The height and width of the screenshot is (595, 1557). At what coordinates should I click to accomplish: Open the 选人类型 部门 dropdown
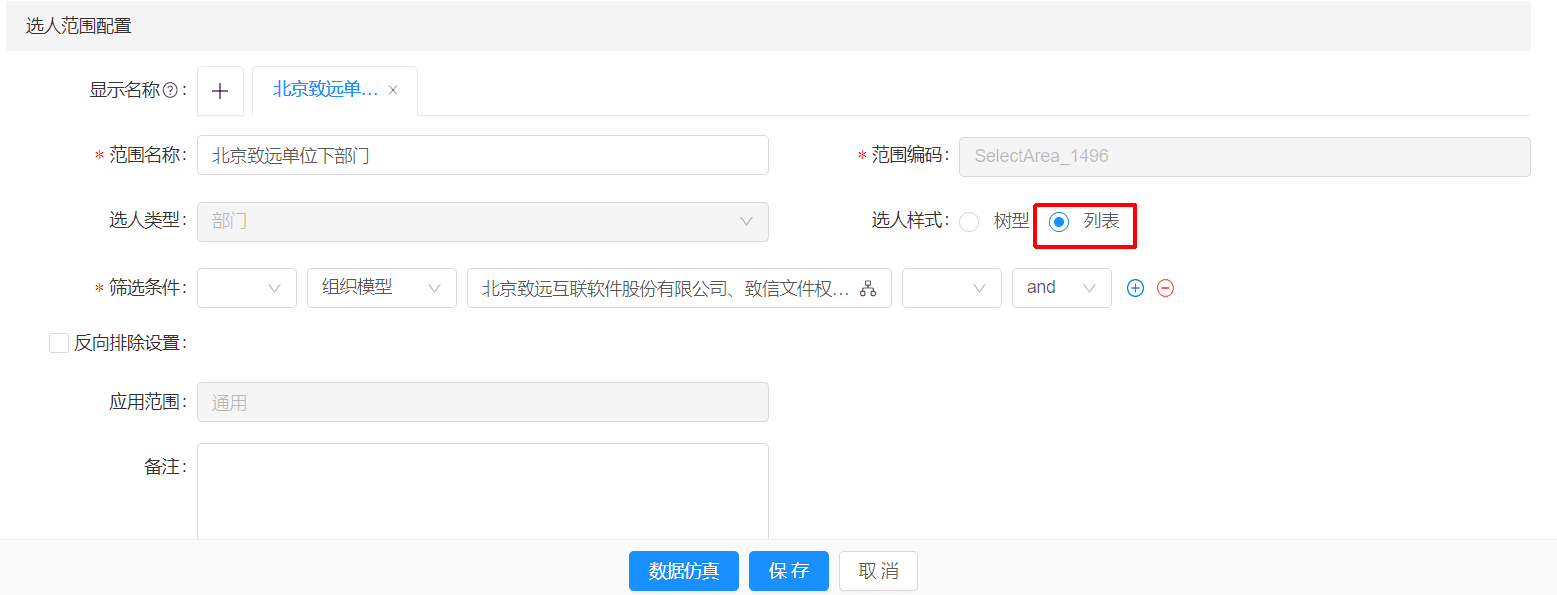483,222
